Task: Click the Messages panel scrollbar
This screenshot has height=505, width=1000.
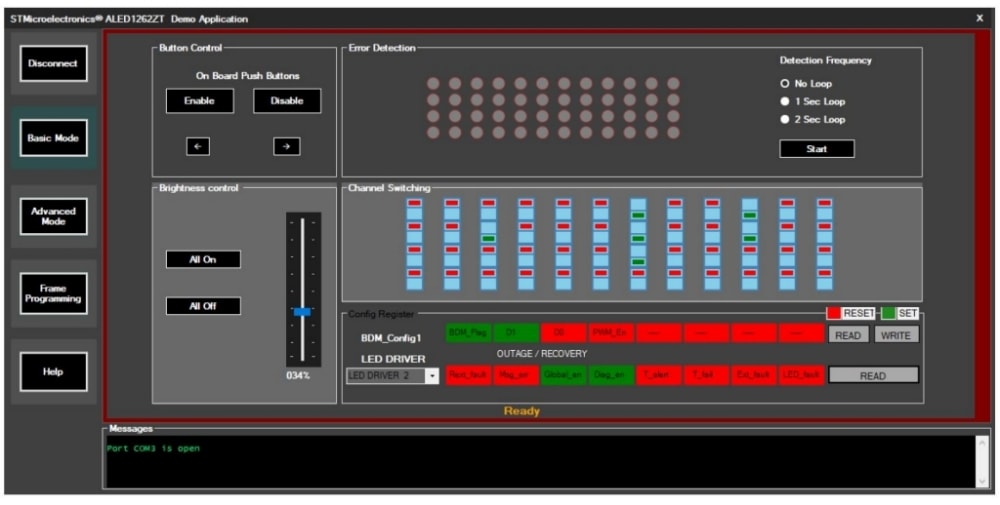Action: click(x=982, y=461)
